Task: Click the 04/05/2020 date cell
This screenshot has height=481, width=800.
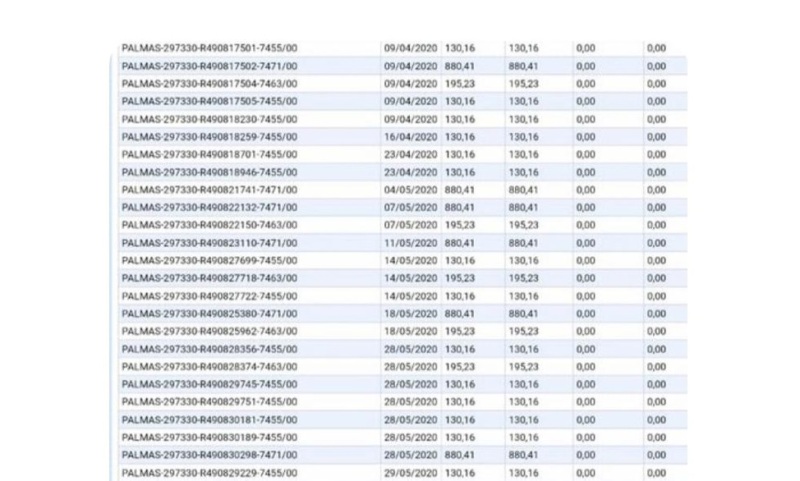Action: tap(410, 190)
